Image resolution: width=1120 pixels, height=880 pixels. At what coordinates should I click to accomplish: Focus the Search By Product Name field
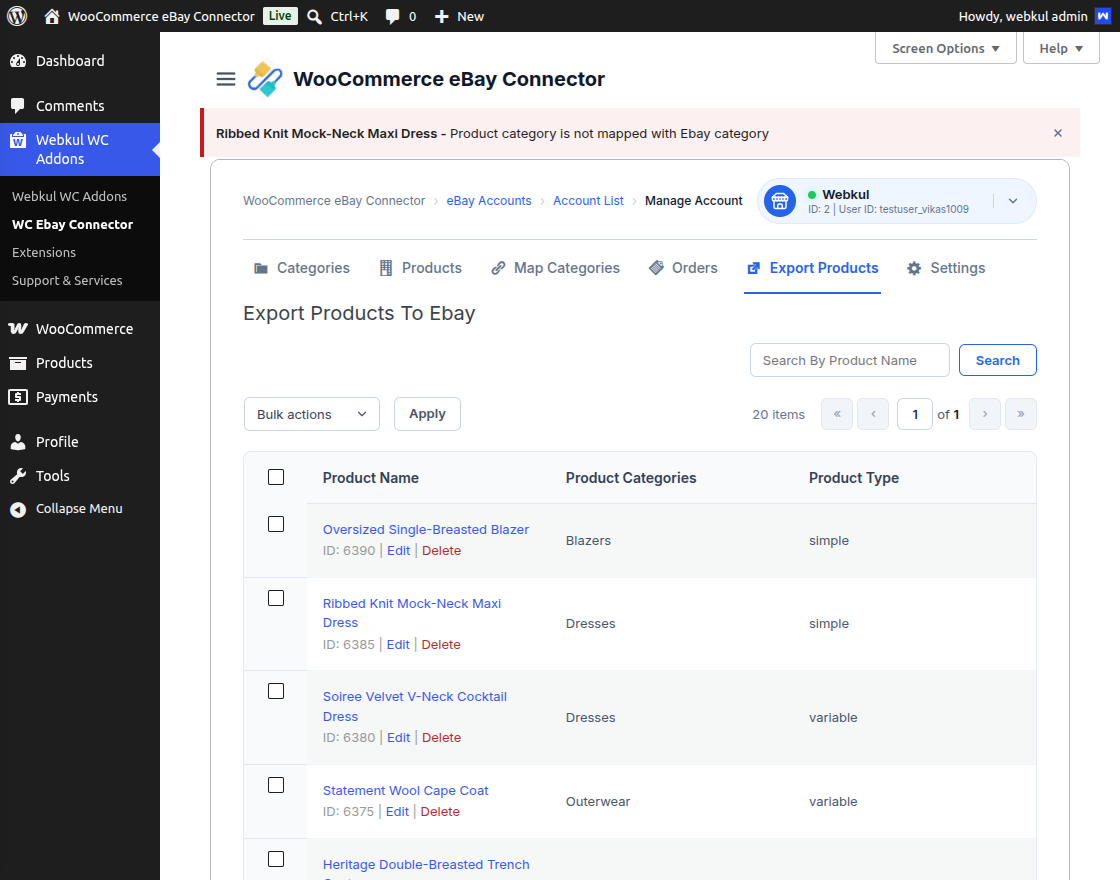849,360
